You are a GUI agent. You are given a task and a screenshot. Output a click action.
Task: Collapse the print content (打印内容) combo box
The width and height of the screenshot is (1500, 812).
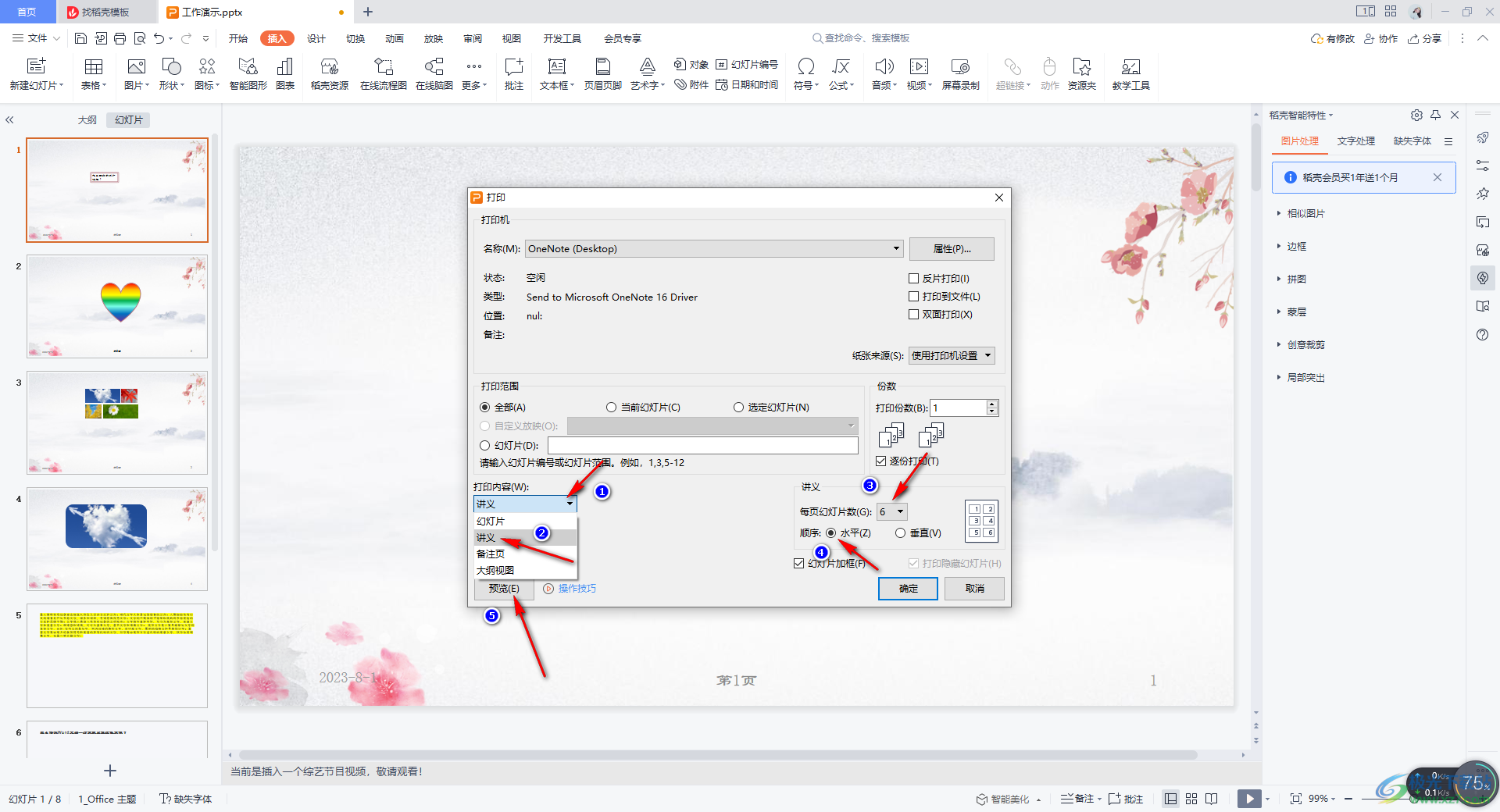(525, 504)
